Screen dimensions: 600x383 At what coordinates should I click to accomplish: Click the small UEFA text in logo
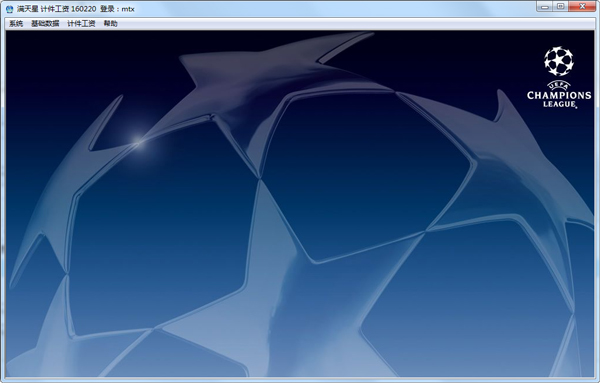pyautogui.click(x=559, y=86)
